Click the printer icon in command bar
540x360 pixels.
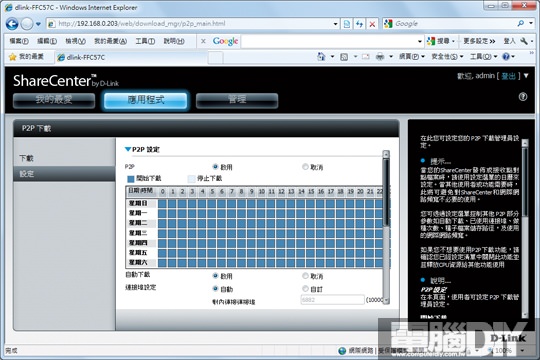(380, 56)
